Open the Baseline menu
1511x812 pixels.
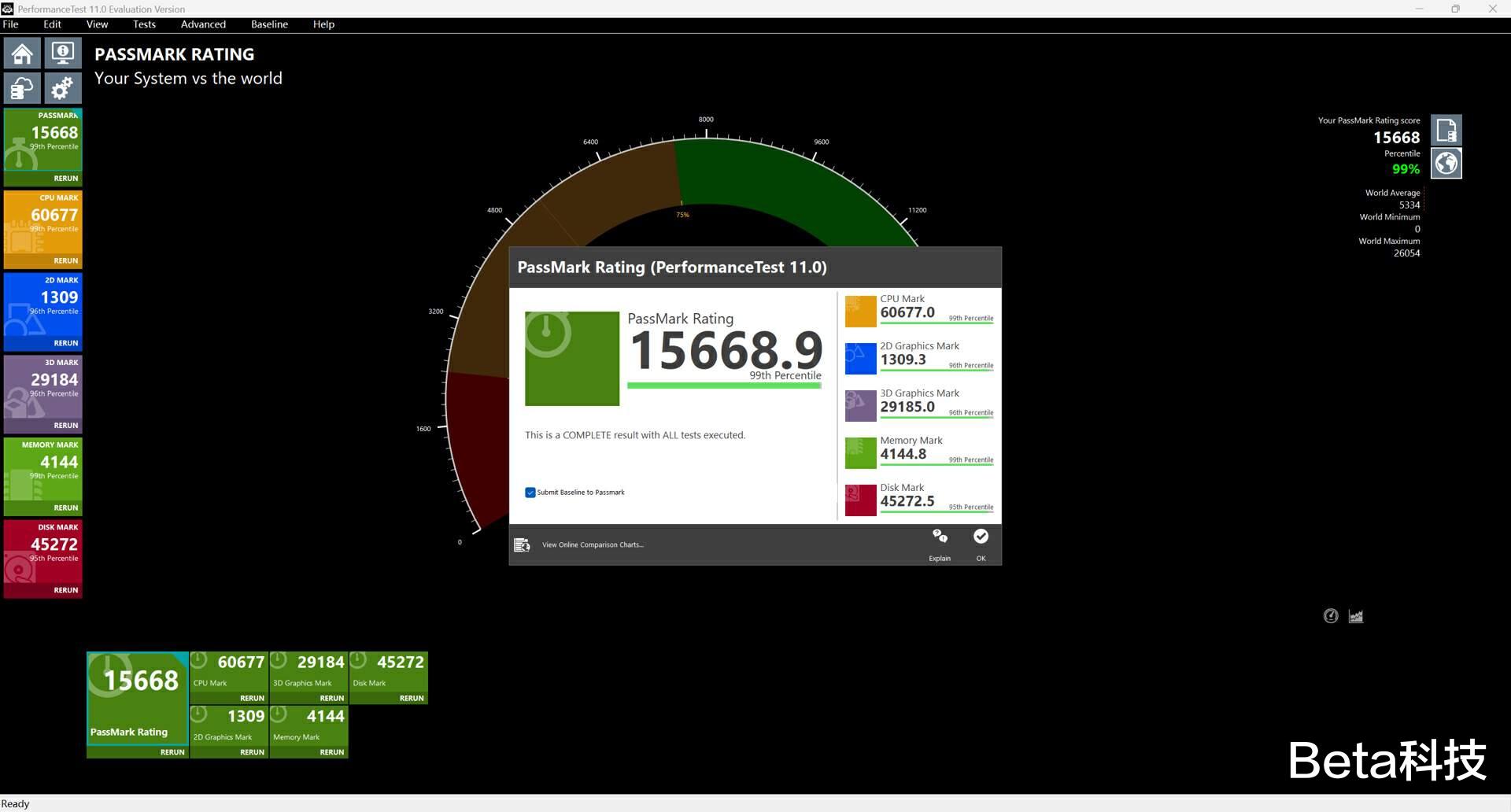click(x=269, y=24)
